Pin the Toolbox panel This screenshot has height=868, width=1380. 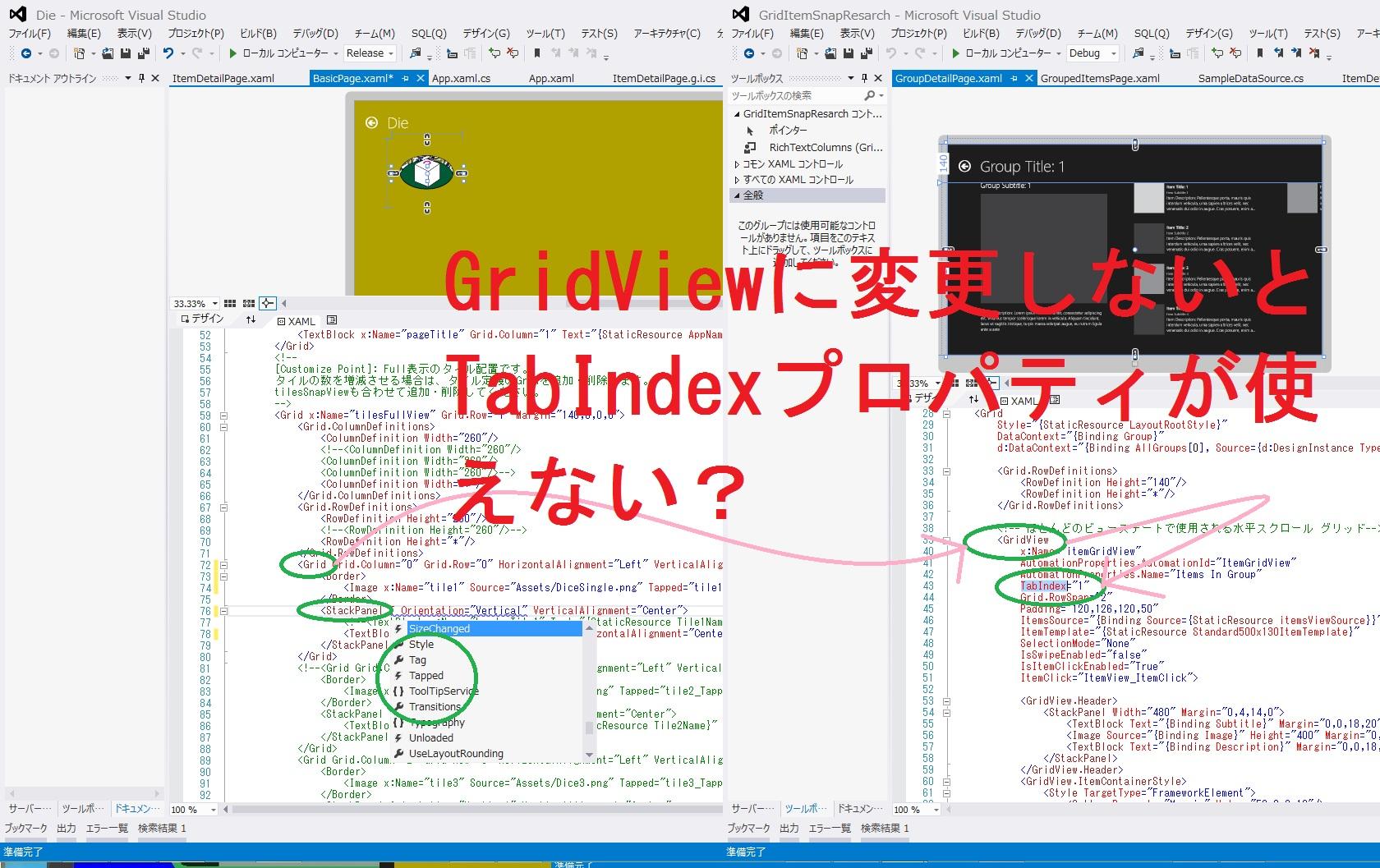point(864,78)
